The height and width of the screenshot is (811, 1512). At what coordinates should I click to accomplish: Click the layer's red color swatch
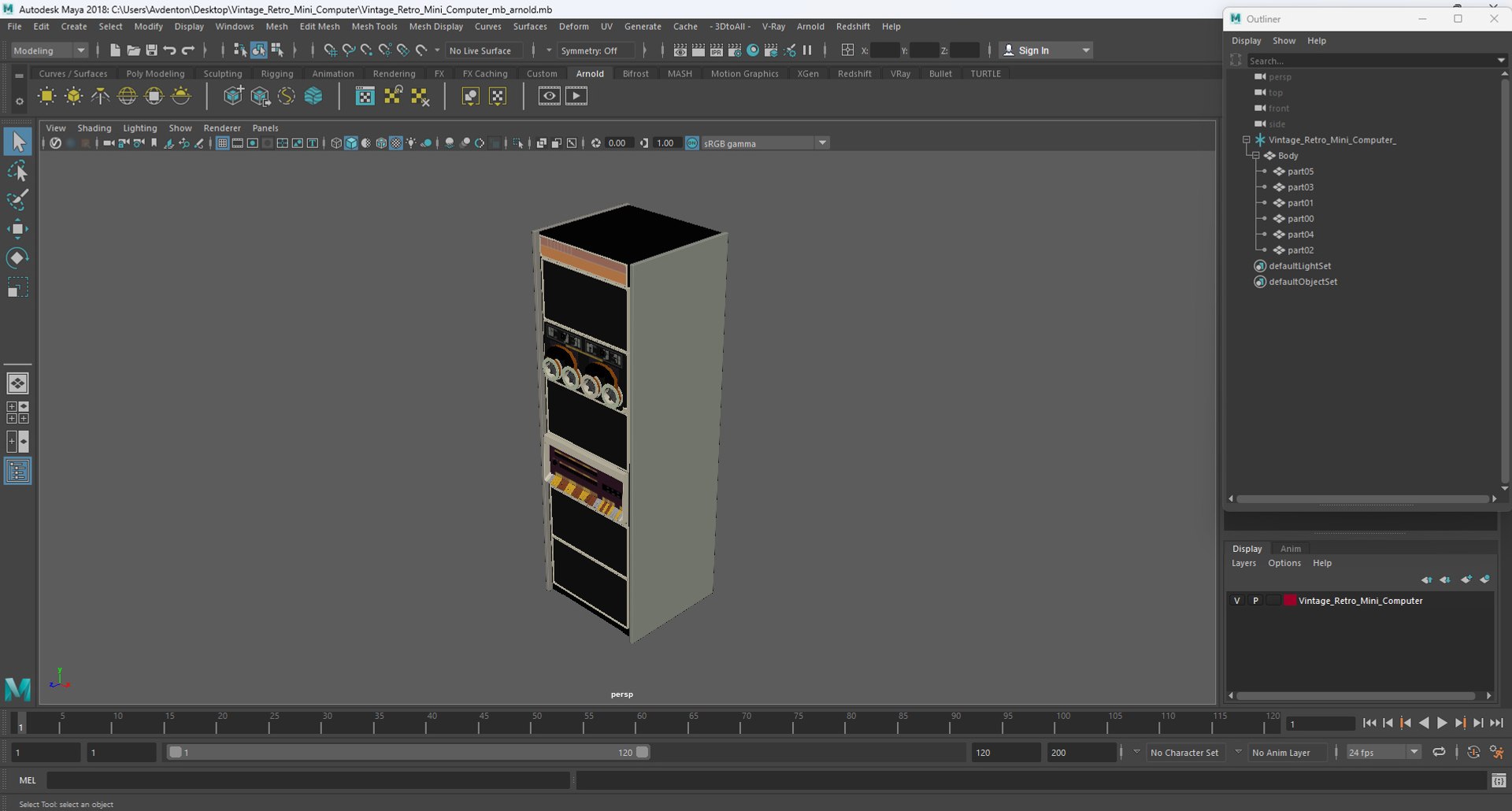coord(1290,601)
